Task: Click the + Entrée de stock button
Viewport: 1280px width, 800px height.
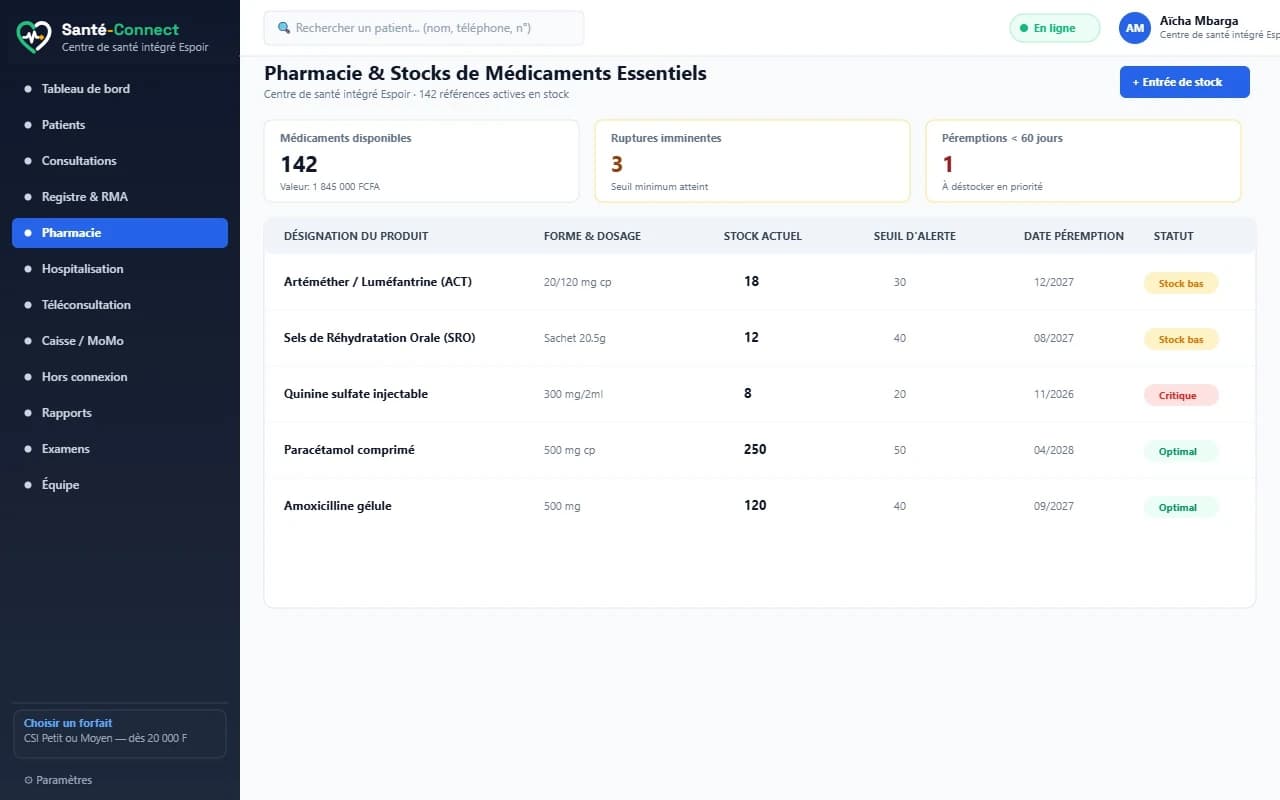Action: pyautogui.click(x=1184, y=82)
